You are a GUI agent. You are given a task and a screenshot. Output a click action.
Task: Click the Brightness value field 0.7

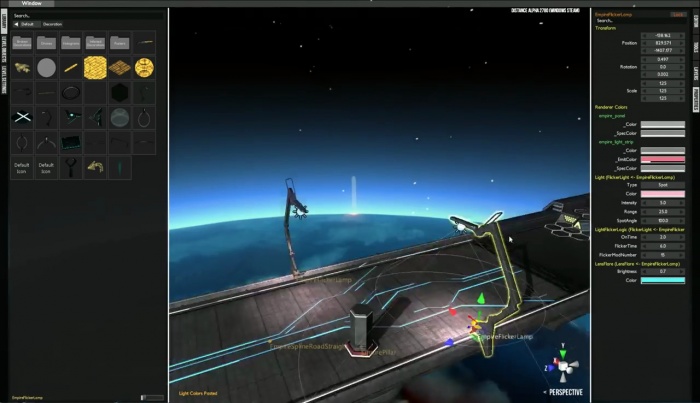663,271
